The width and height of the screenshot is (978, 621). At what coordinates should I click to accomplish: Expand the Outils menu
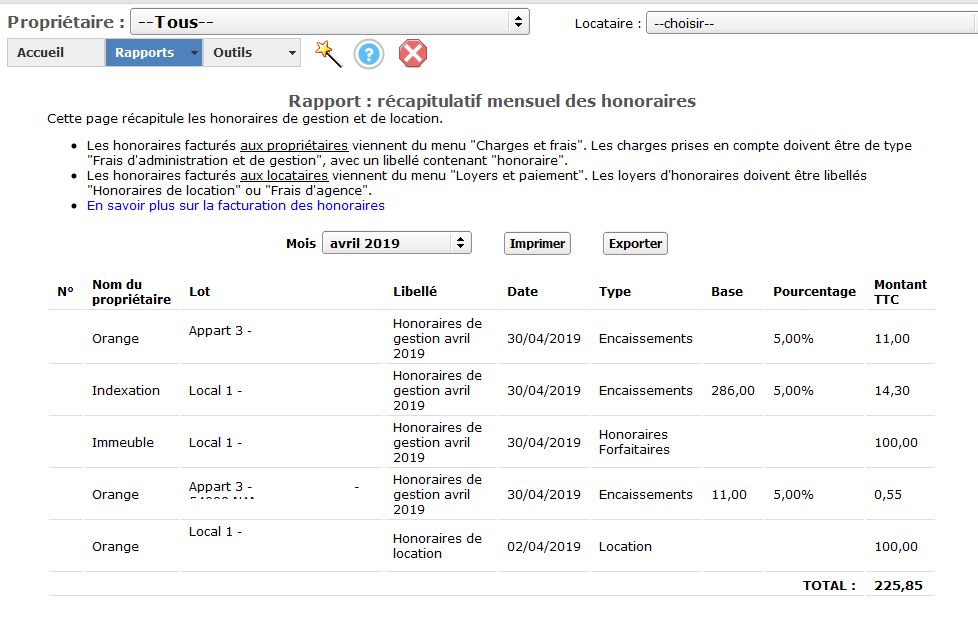pyautogui.click(x=251, y=53)
